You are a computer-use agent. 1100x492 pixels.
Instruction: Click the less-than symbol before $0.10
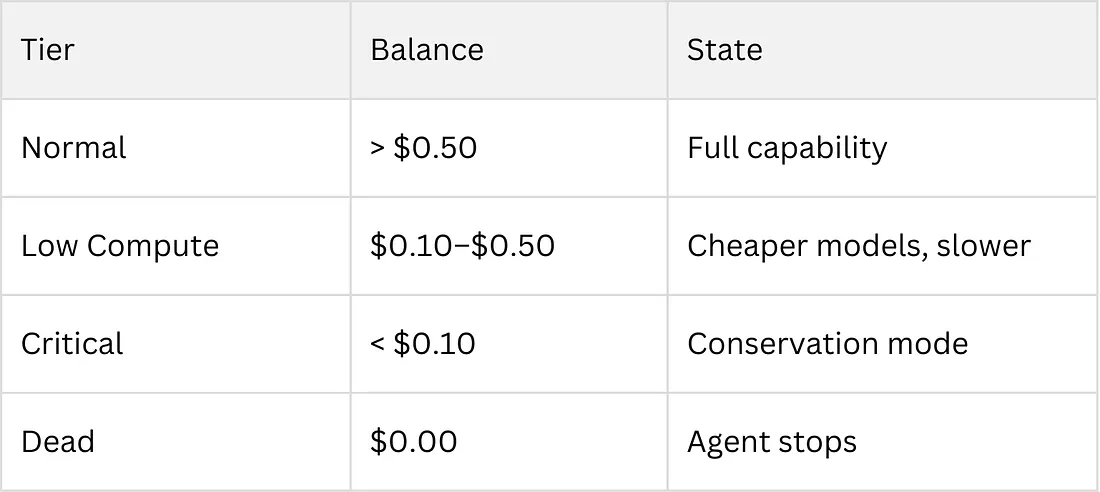pos(378,345)
